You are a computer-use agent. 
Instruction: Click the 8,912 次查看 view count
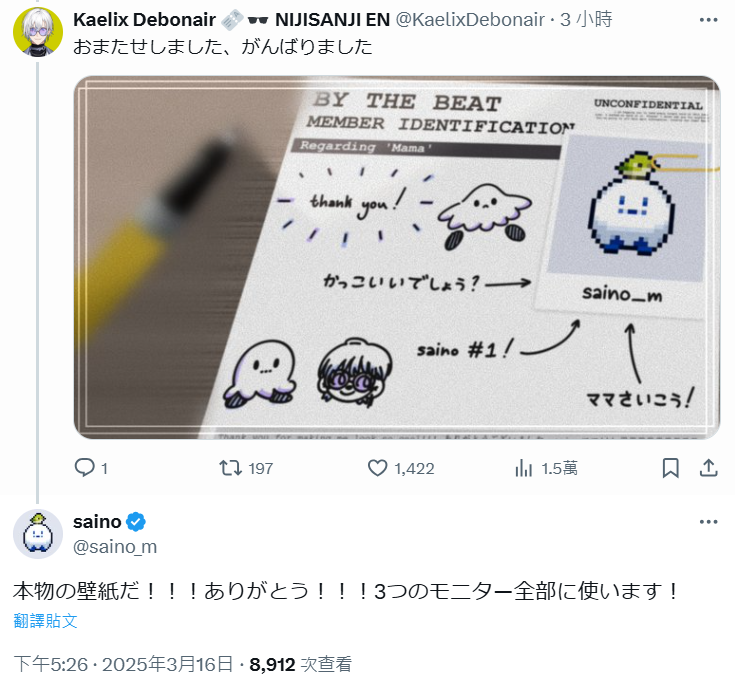(x=300, y=664)
